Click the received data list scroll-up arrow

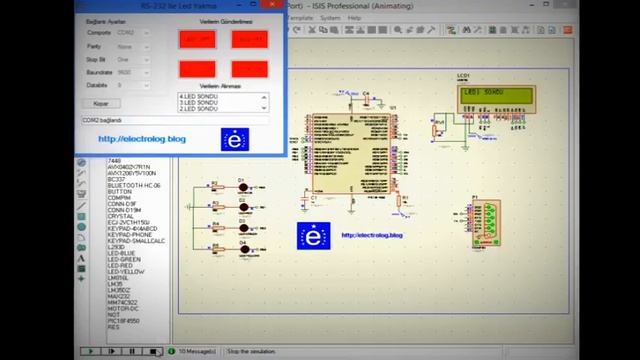264,97
